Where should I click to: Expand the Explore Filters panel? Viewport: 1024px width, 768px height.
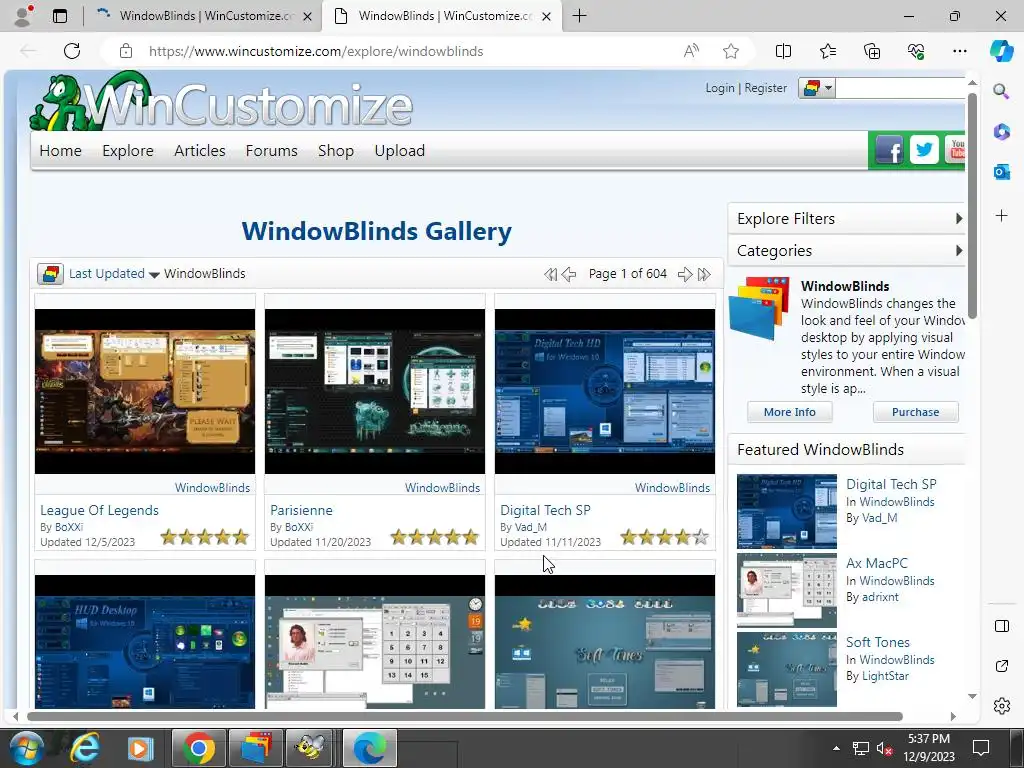click(847, 219)
